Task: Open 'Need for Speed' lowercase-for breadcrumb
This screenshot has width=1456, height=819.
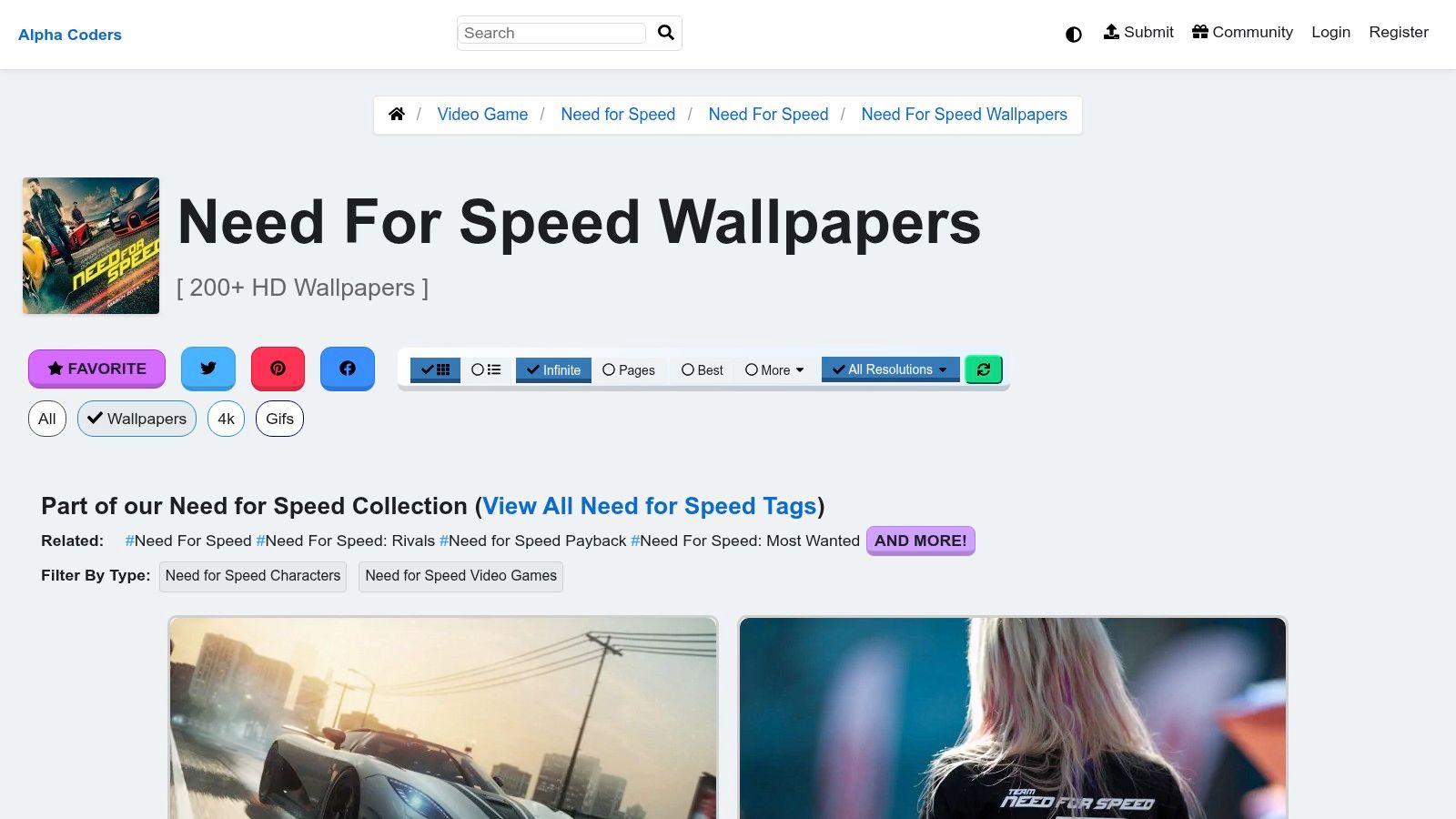Action: coord(618,114)
